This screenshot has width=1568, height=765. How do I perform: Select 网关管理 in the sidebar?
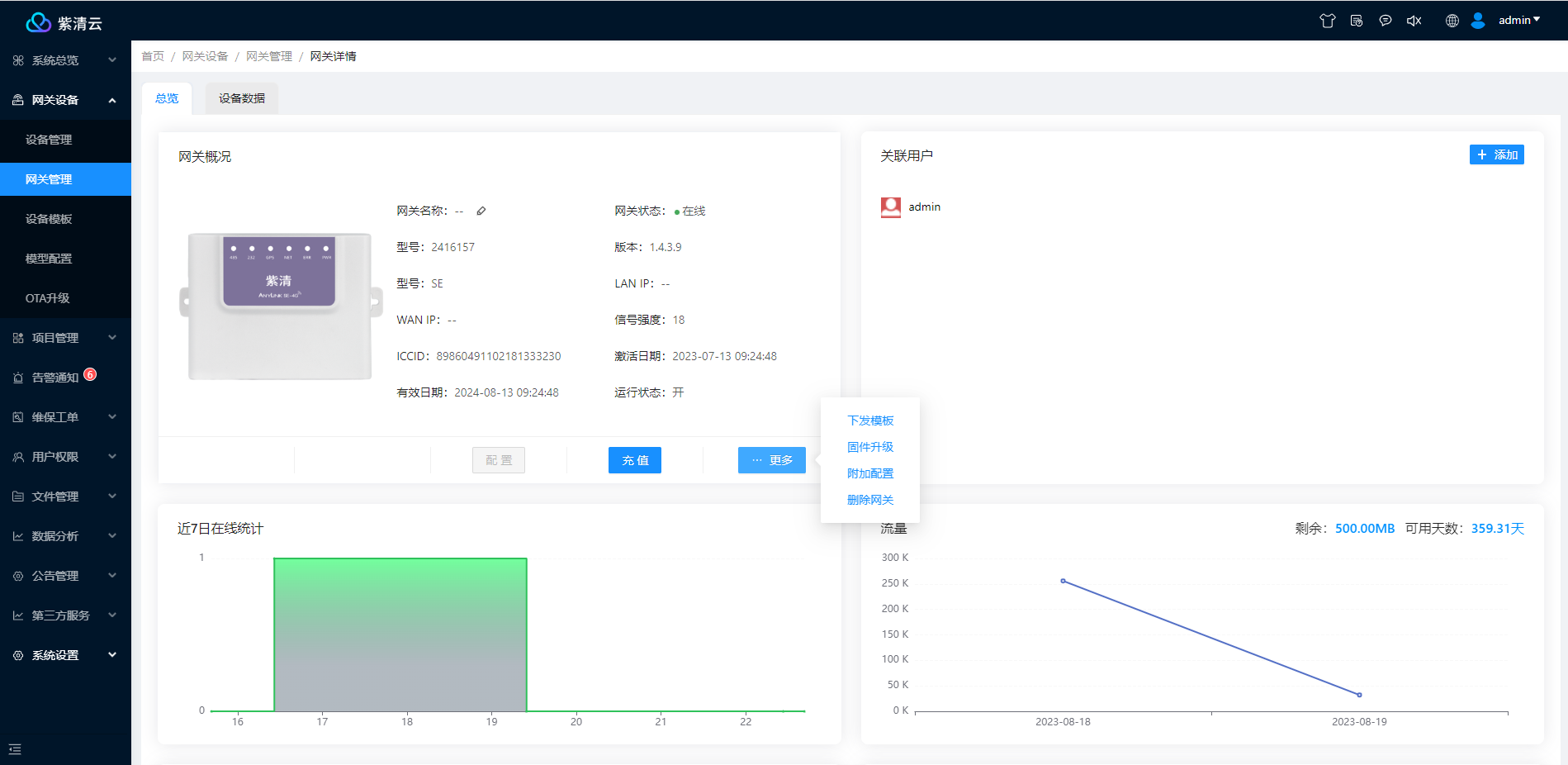[x=65, y=179]
